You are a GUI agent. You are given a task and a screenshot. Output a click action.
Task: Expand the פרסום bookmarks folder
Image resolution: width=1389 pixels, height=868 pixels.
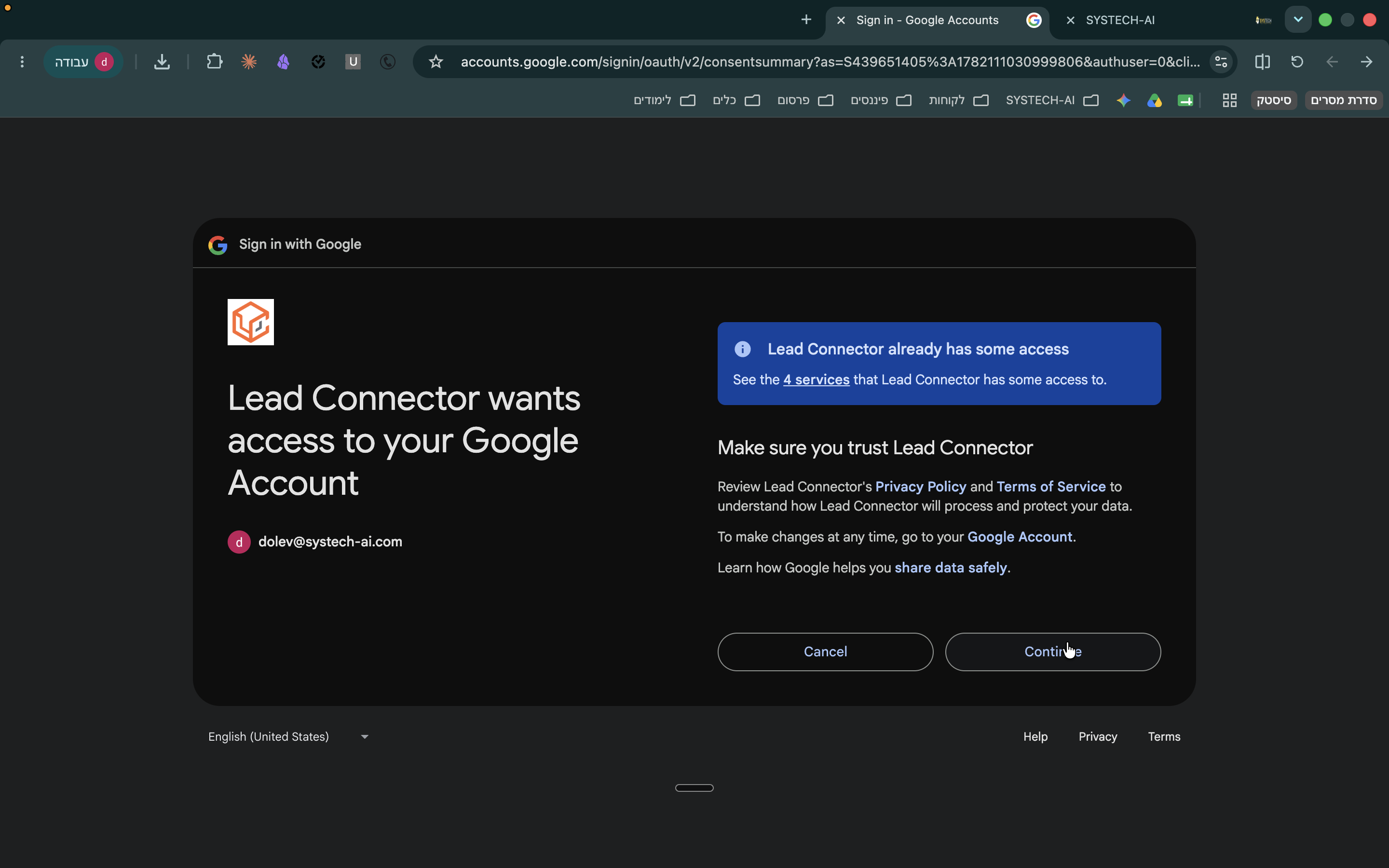[805, 100]
